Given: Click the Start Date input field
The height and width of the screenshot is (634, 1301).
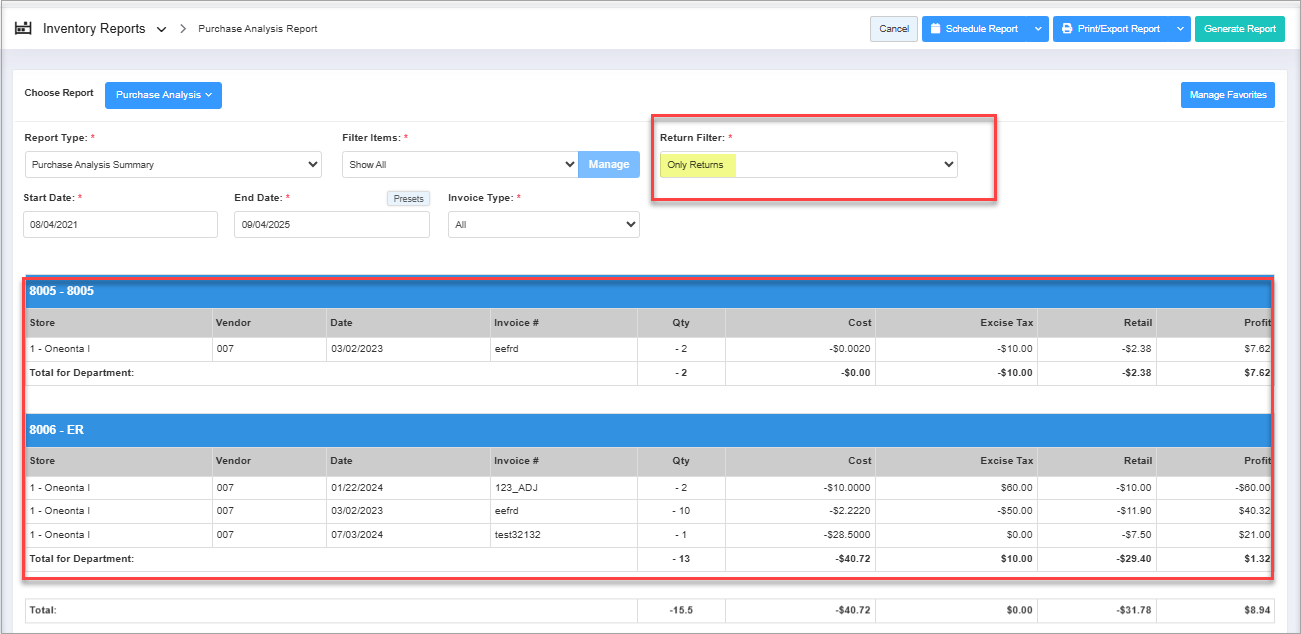Looking at the screenshot, I should pos(120,225).
